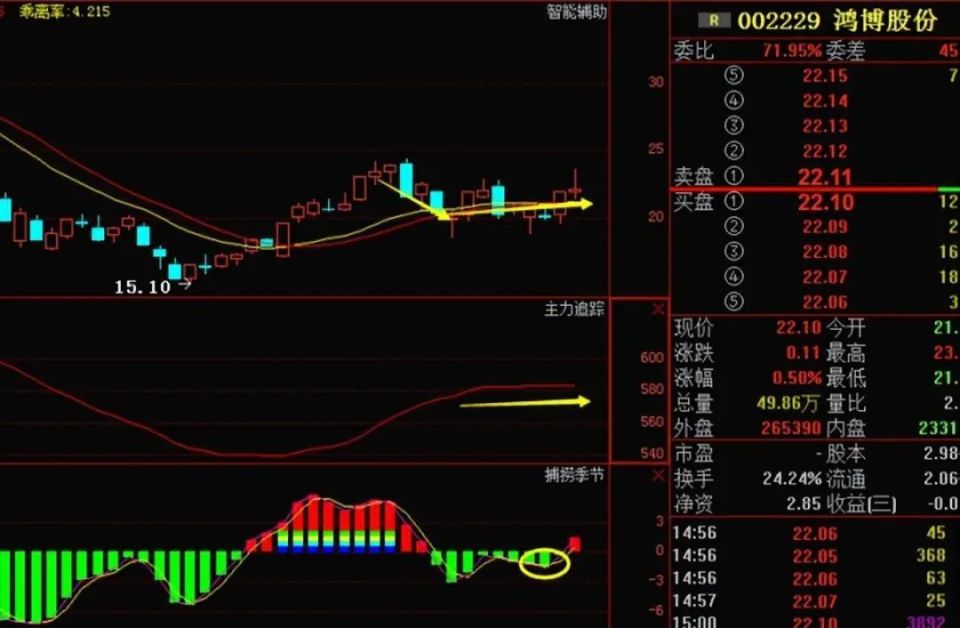Click the R margin-trading badge beside 002229

[714, 20]
